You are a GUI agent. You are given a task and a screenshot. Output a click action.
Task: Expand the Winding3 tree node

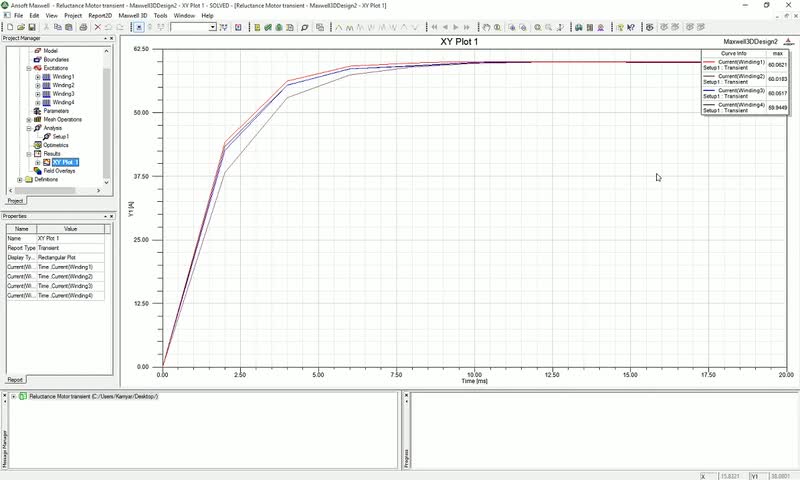(x=38, y=94)
